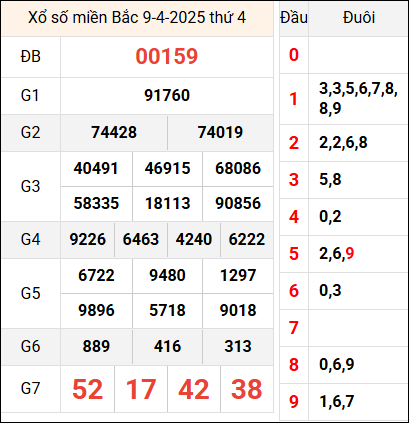Select the ĐB row label
Image resolution: width=409 pixels, height=423 pixels.
click(x=30, y=56)
